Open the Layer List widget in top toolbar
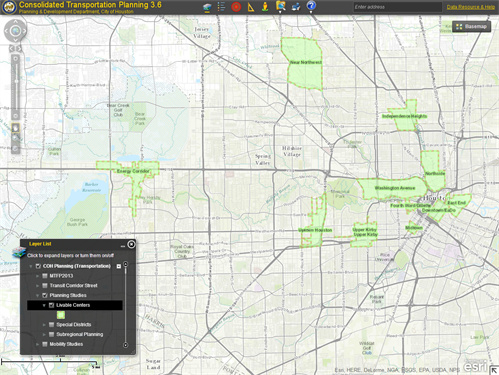 [x=207, y=7]
